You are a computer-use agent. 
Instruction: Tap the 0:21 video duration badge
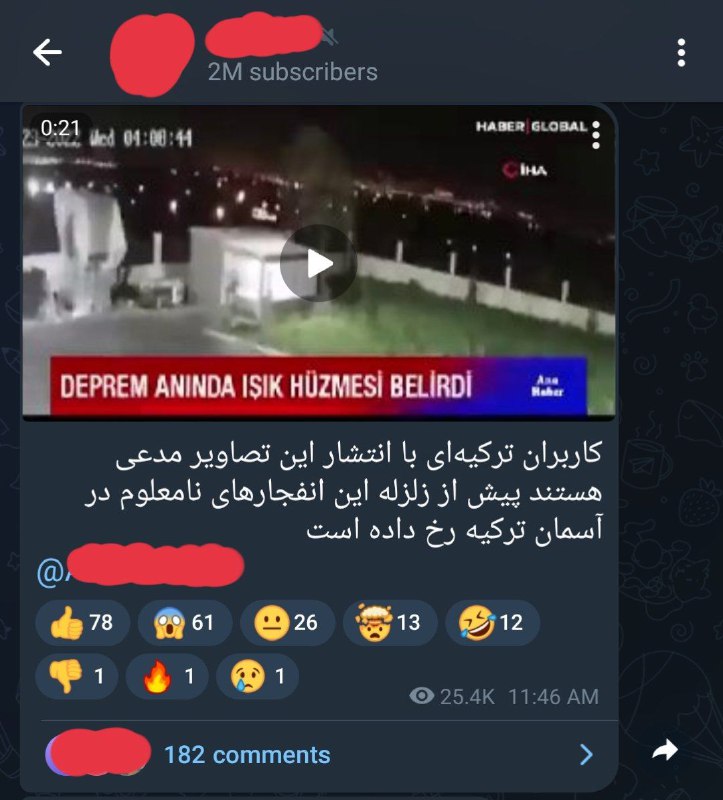[x=60, y=128]
